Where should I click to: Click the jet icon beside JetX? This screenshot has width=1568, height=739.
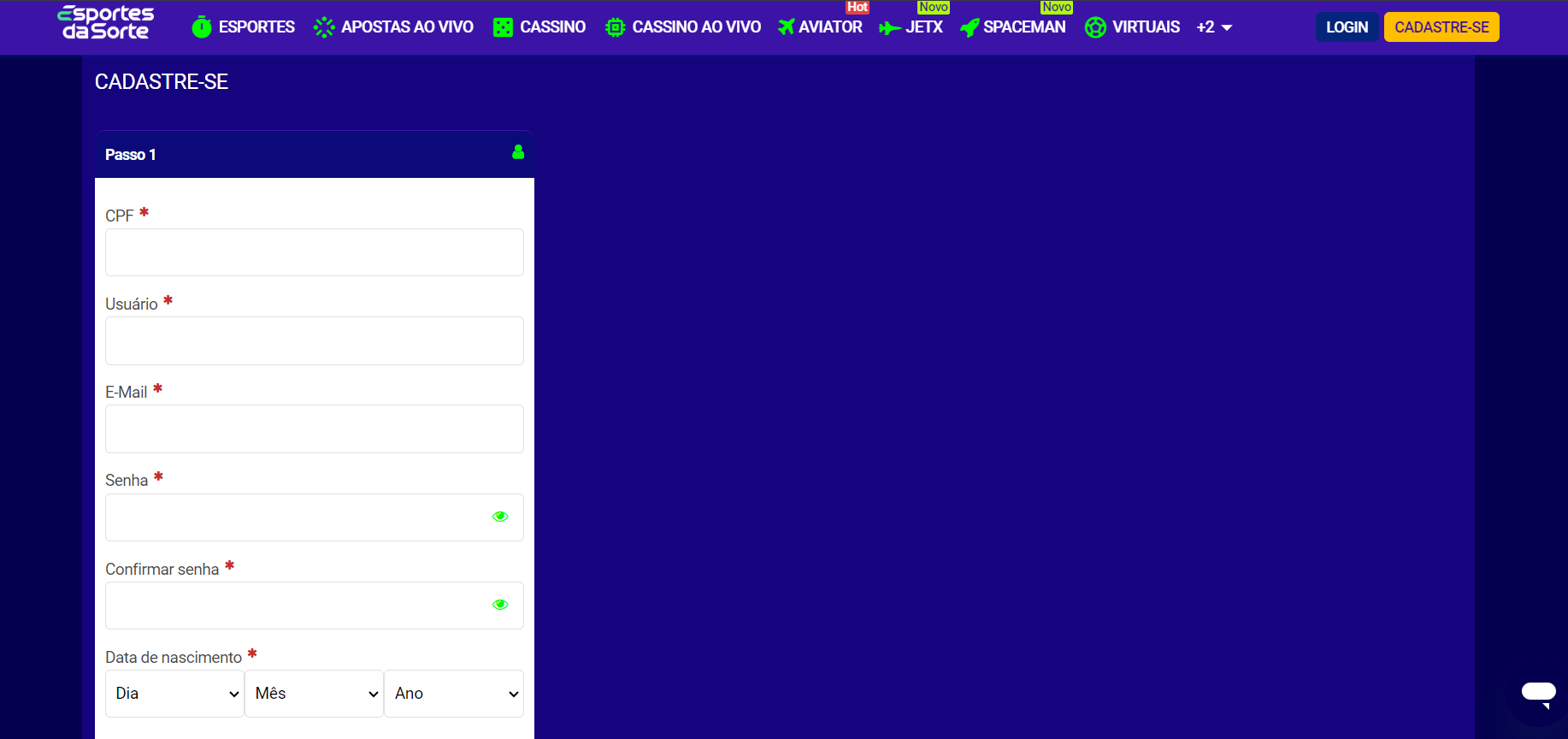(889, 28)
